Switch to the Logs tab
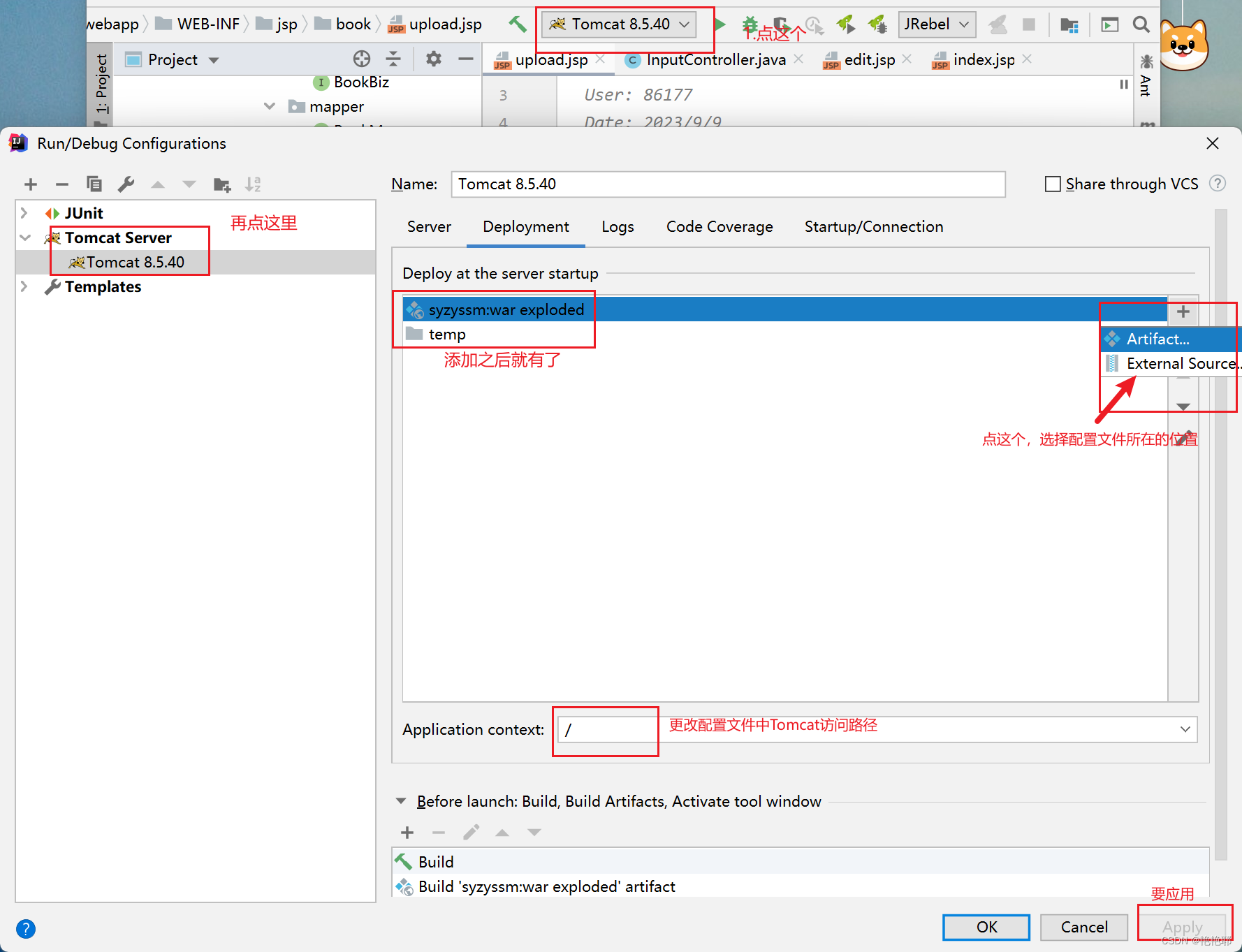The width and height of the screenshot is (1242, 952). click(x=617, y=226)
